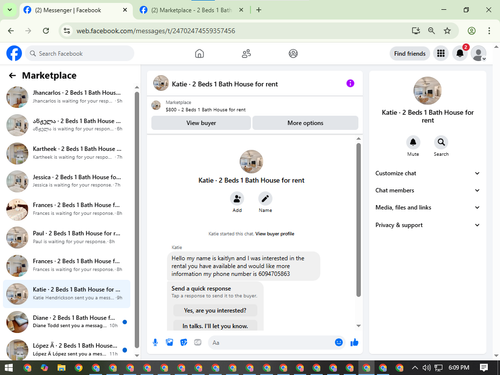Choose a GIF icon in the composer

click(x=198, y=342)
